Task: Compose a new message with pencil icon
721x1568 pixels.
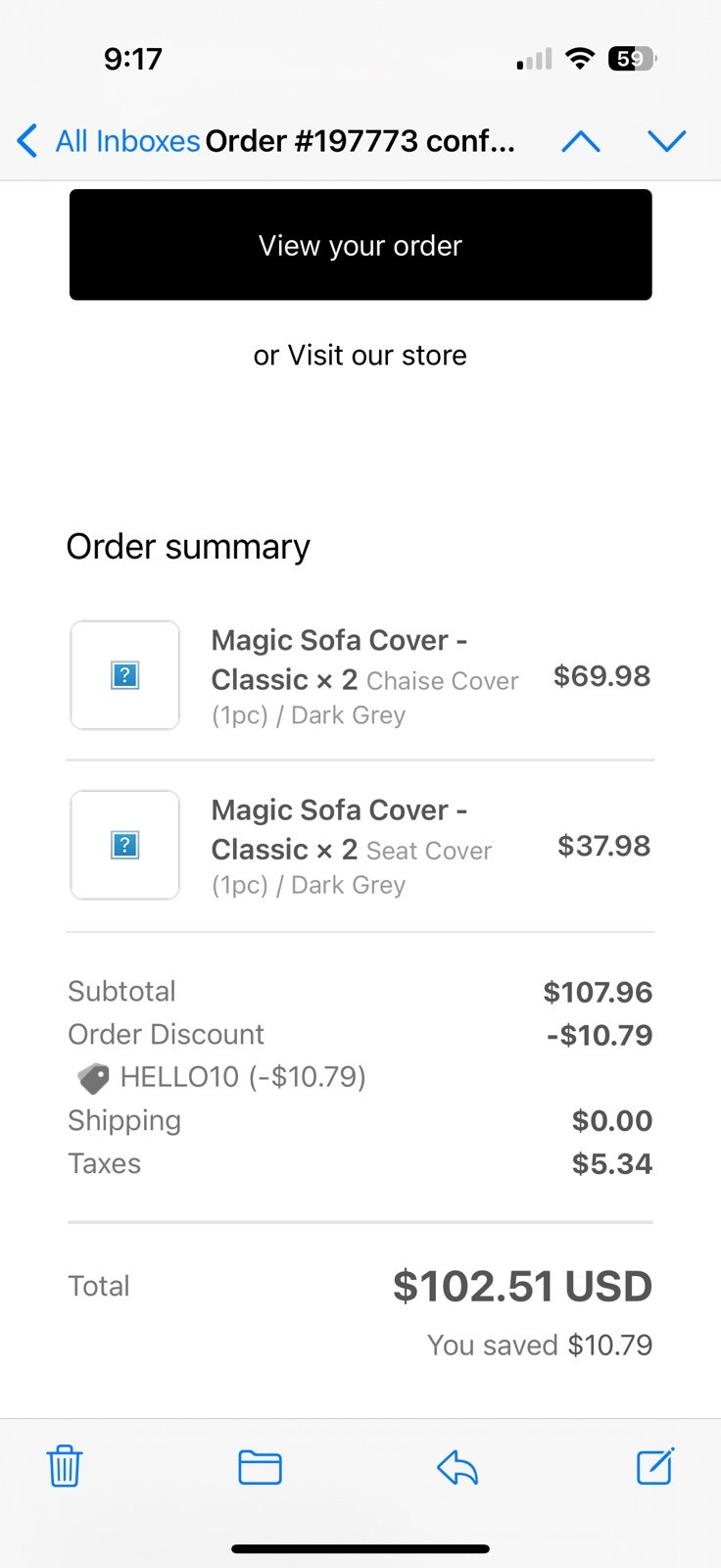Action: coord(655,1465)
